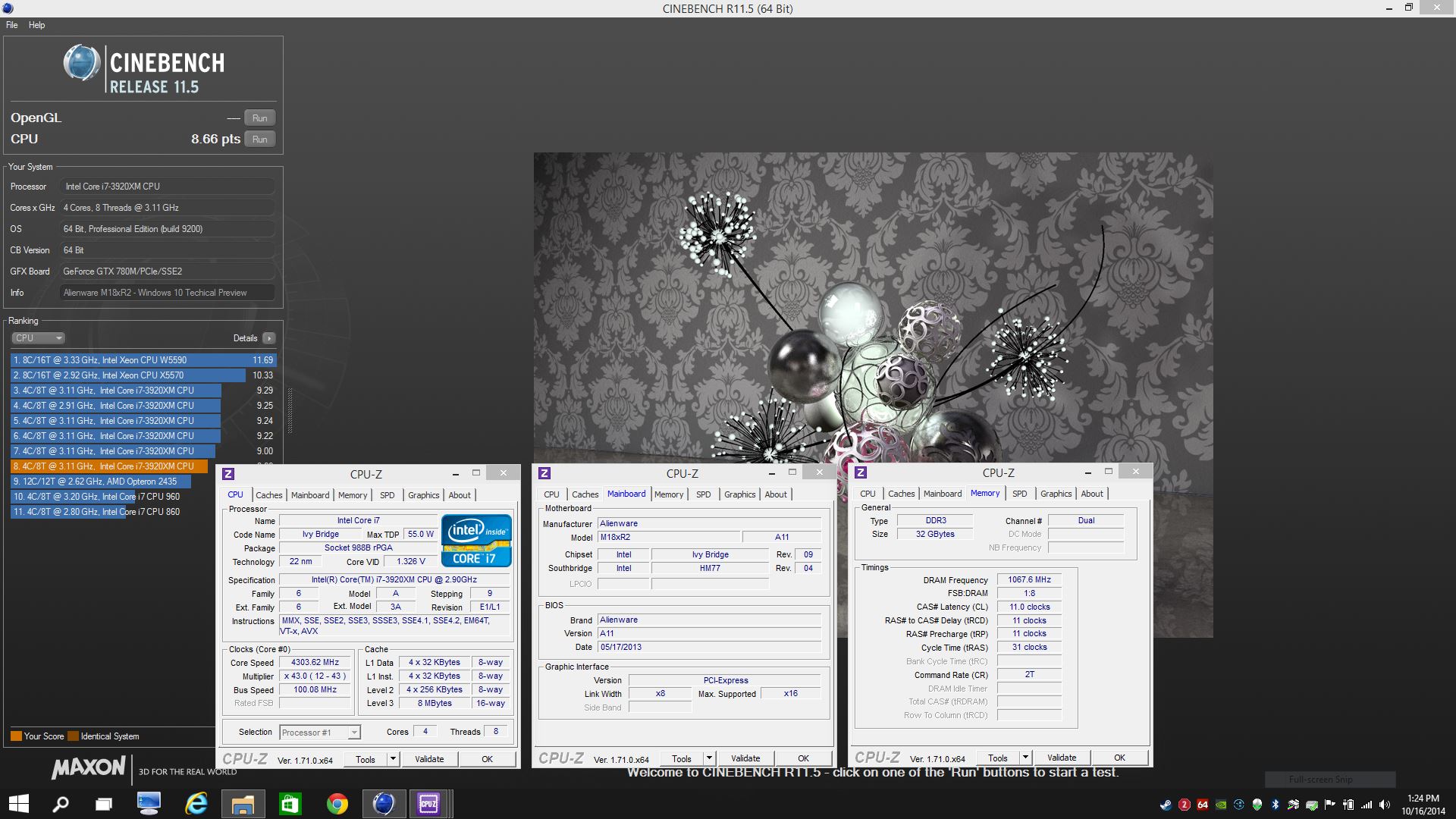Open File Explorer from taskbar
Viewport: 1456px width, 819px height.
(243, 804)
